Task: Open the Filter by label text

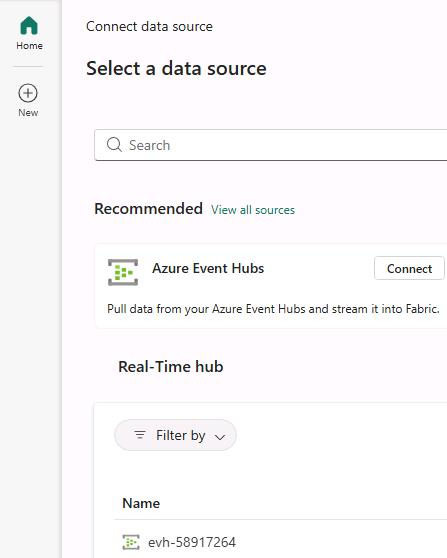Action: click(180, 435)
